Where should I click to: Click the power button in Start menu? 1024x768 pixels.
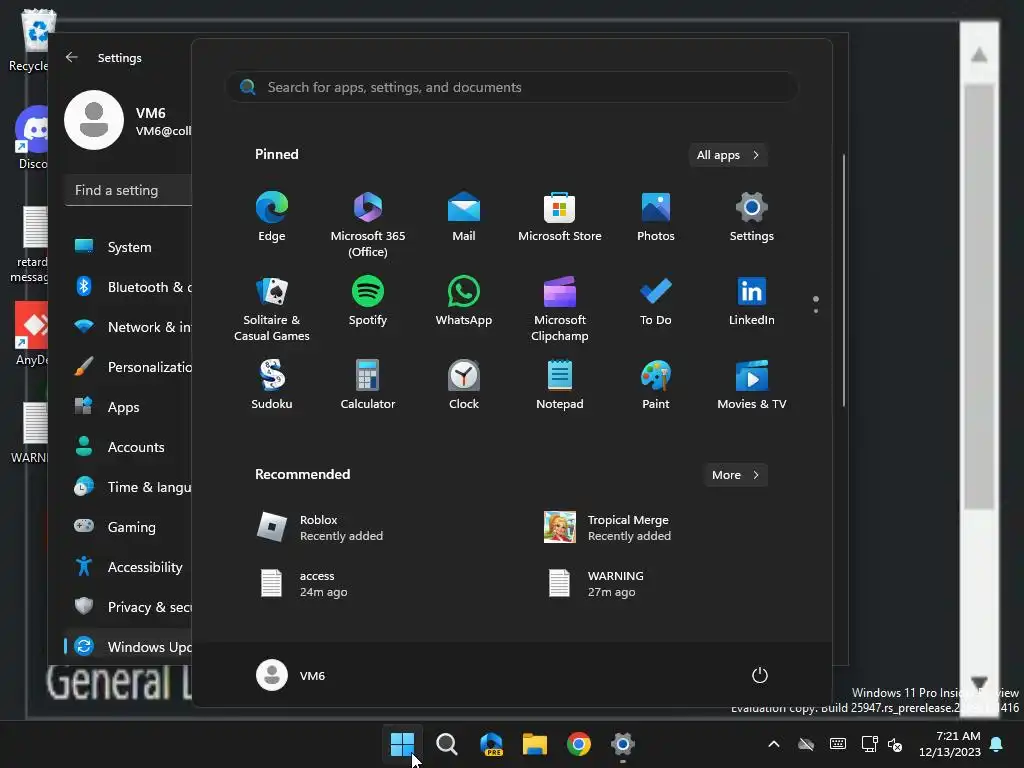point(760,675)
